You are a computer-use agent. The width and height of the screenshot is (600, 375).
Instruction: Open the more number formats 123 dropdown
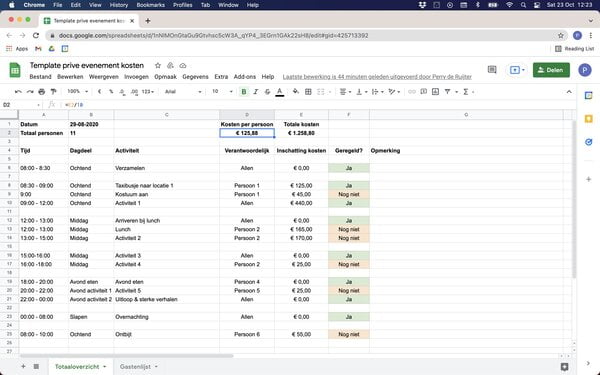(148, 92)
